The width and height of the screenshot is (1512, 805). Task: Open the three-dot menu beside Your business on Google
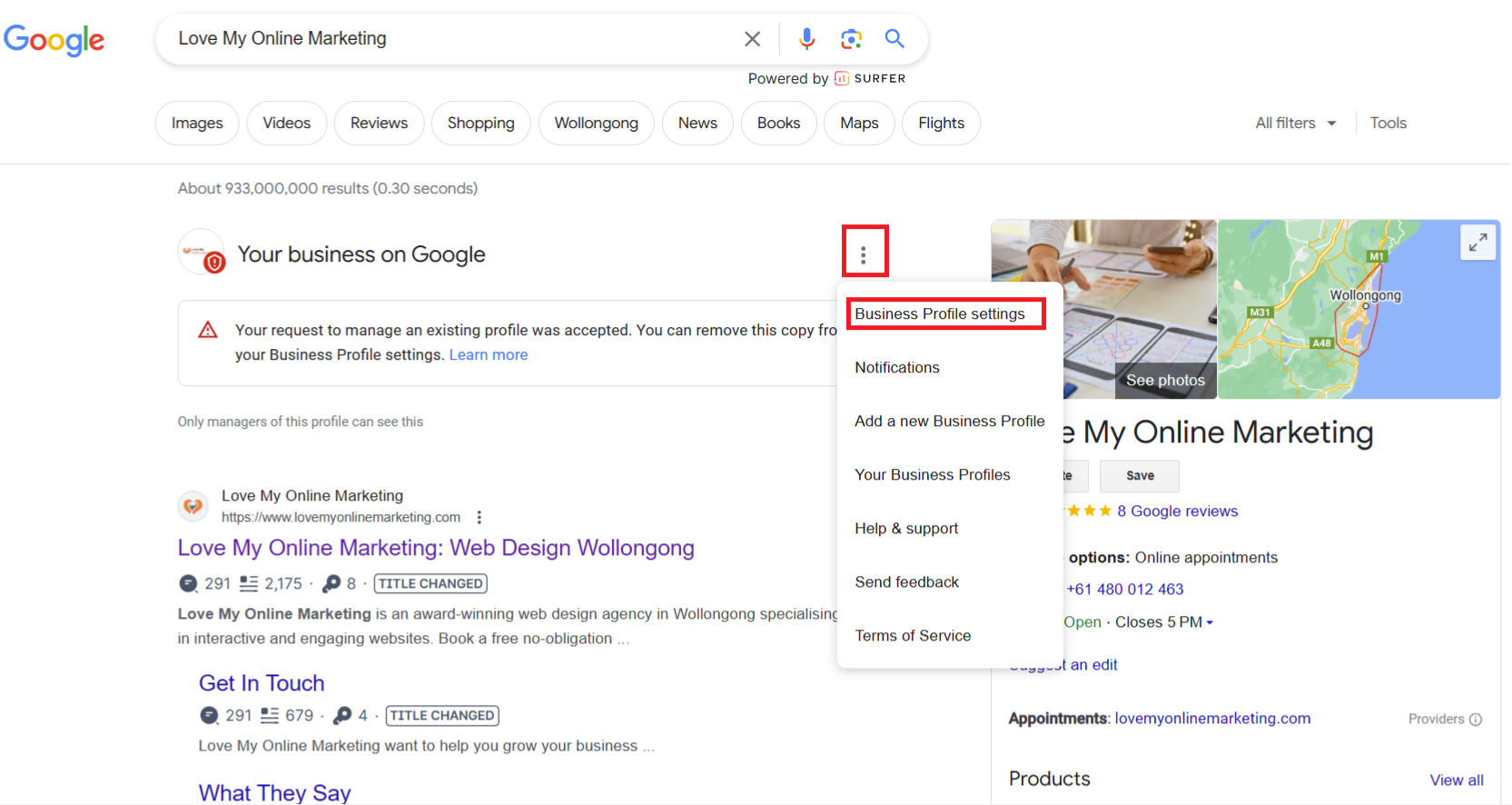[x=864, y=255]
